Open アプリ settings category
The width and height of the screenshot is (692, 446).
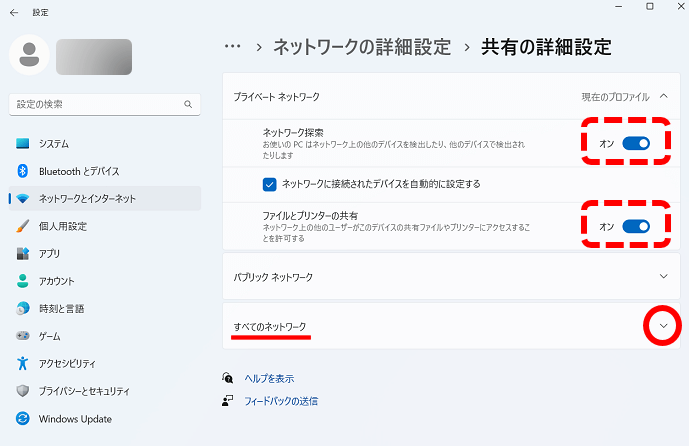pos(49,254)
